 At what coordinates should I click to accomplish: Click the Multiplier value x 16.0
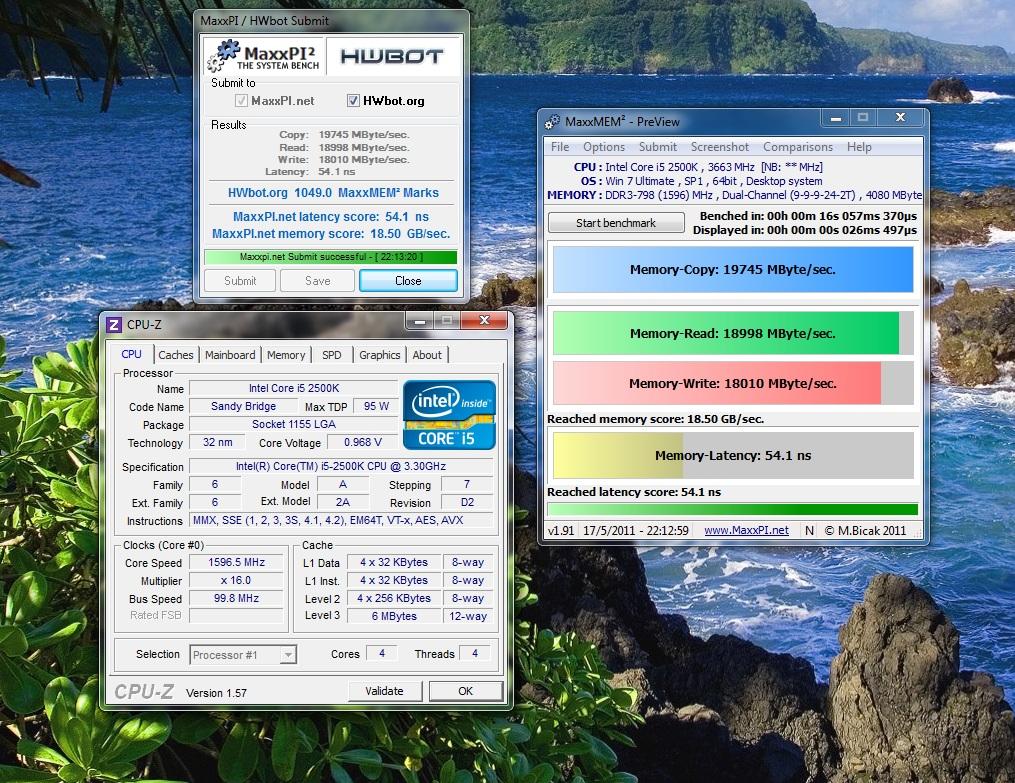tap(236, 580)
